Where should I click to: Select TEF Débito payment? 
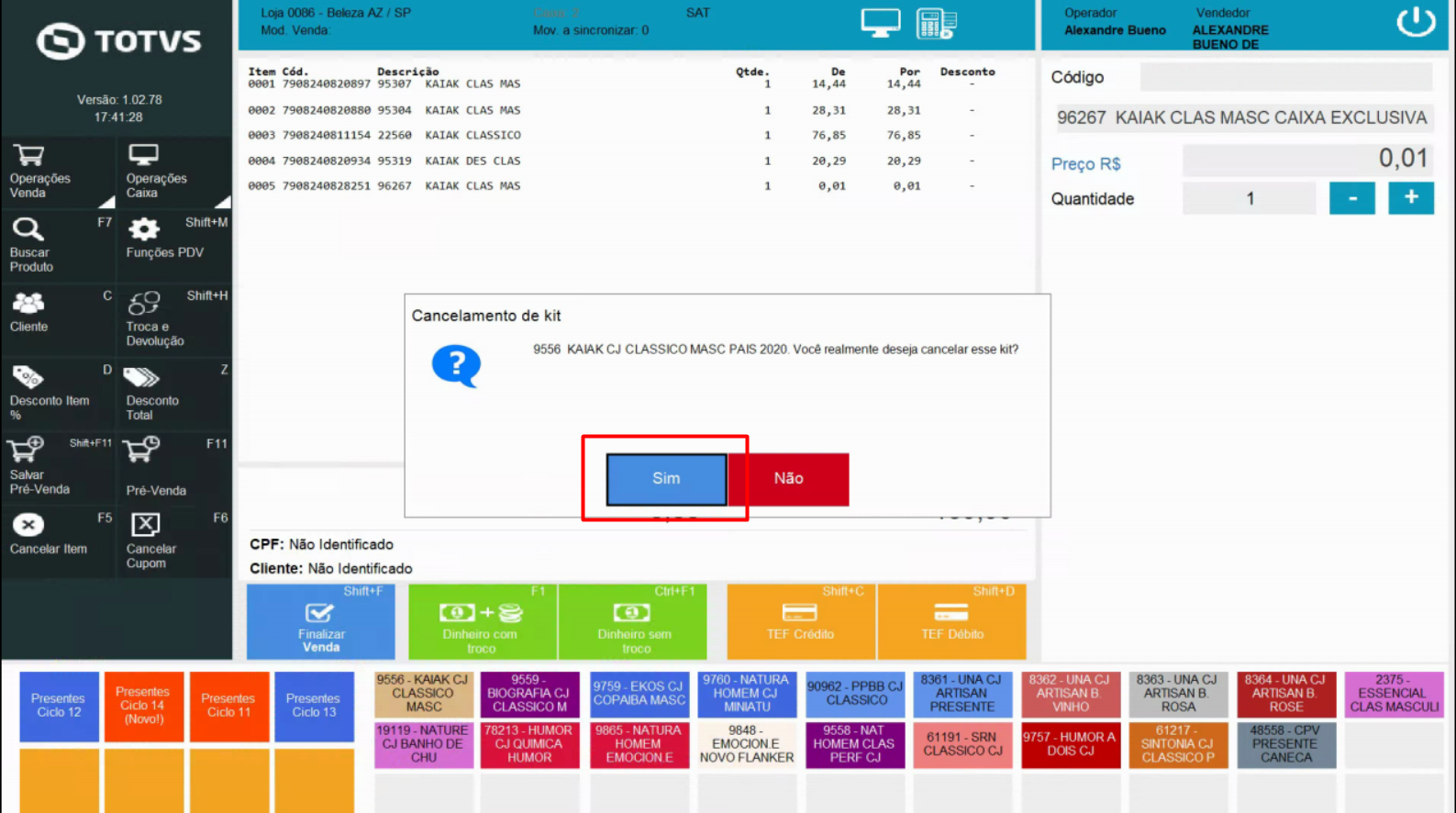click(952, 621)
